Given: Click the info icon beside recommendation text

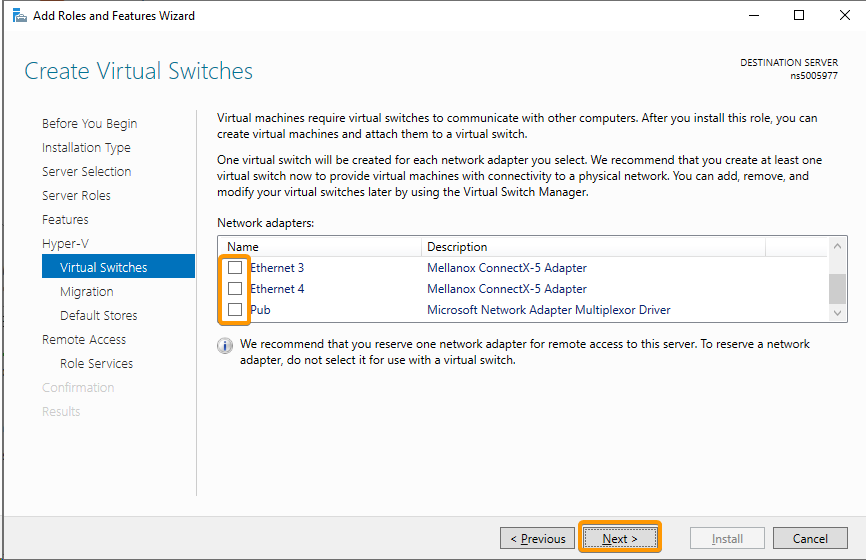Looking at the screenshot, I should point(226,345).
